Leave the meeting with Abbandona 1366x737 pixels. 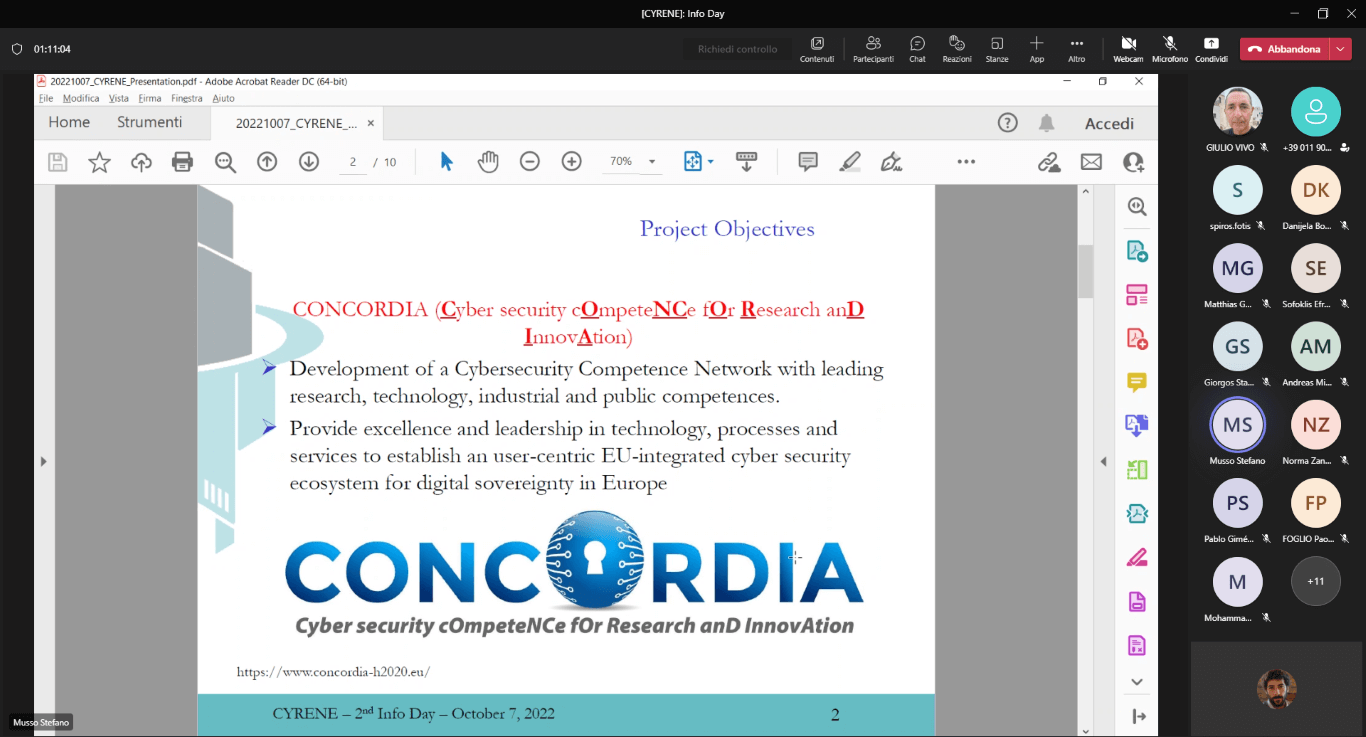pos(1285,49)
